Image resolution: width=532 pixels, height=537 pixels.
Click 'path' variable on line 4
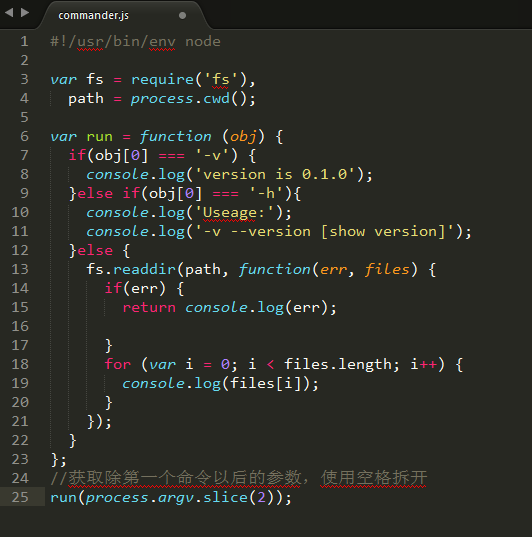(x=86, y=99)
